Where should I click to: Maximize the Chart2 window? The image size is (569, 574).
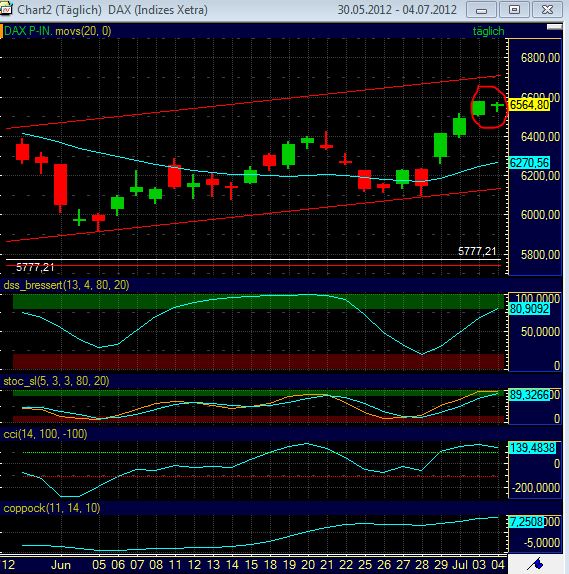(x=514, y=10)
